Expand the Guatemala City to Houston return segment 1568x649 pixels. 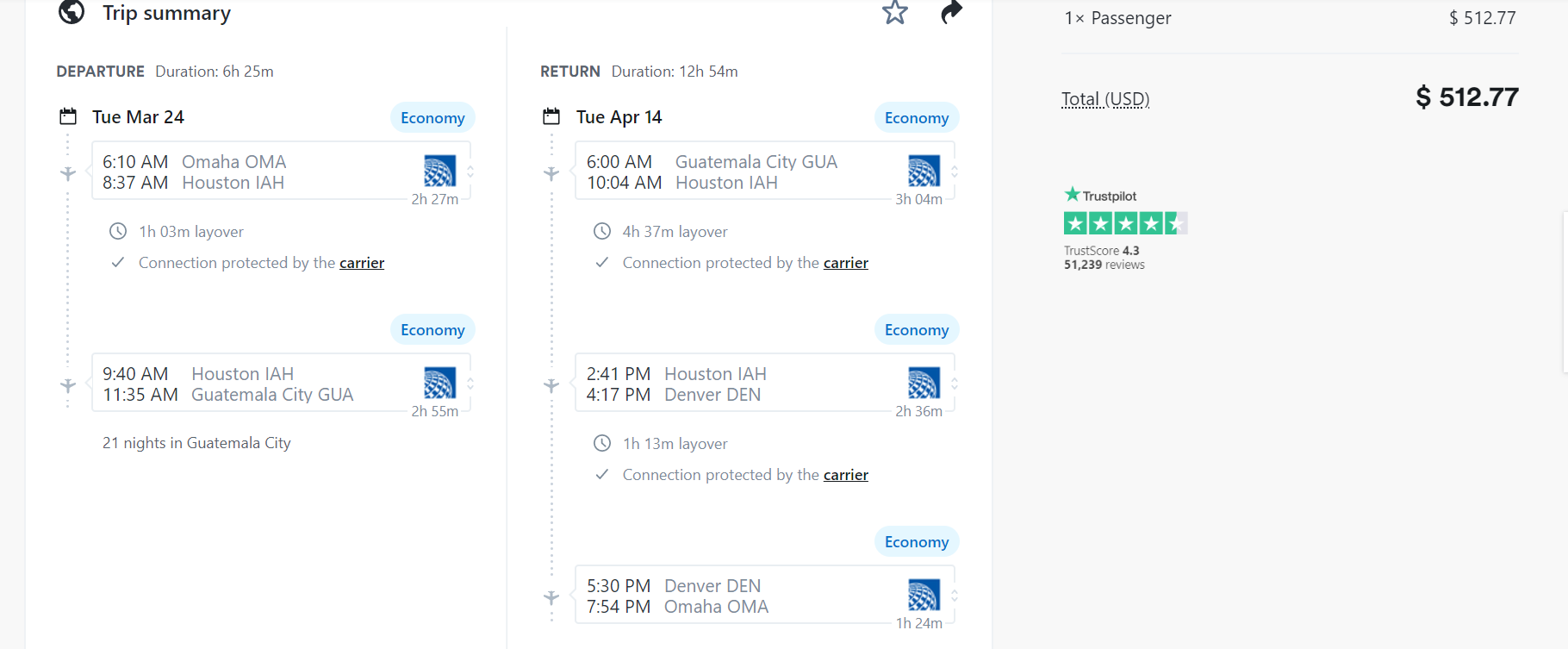[955, 172]
